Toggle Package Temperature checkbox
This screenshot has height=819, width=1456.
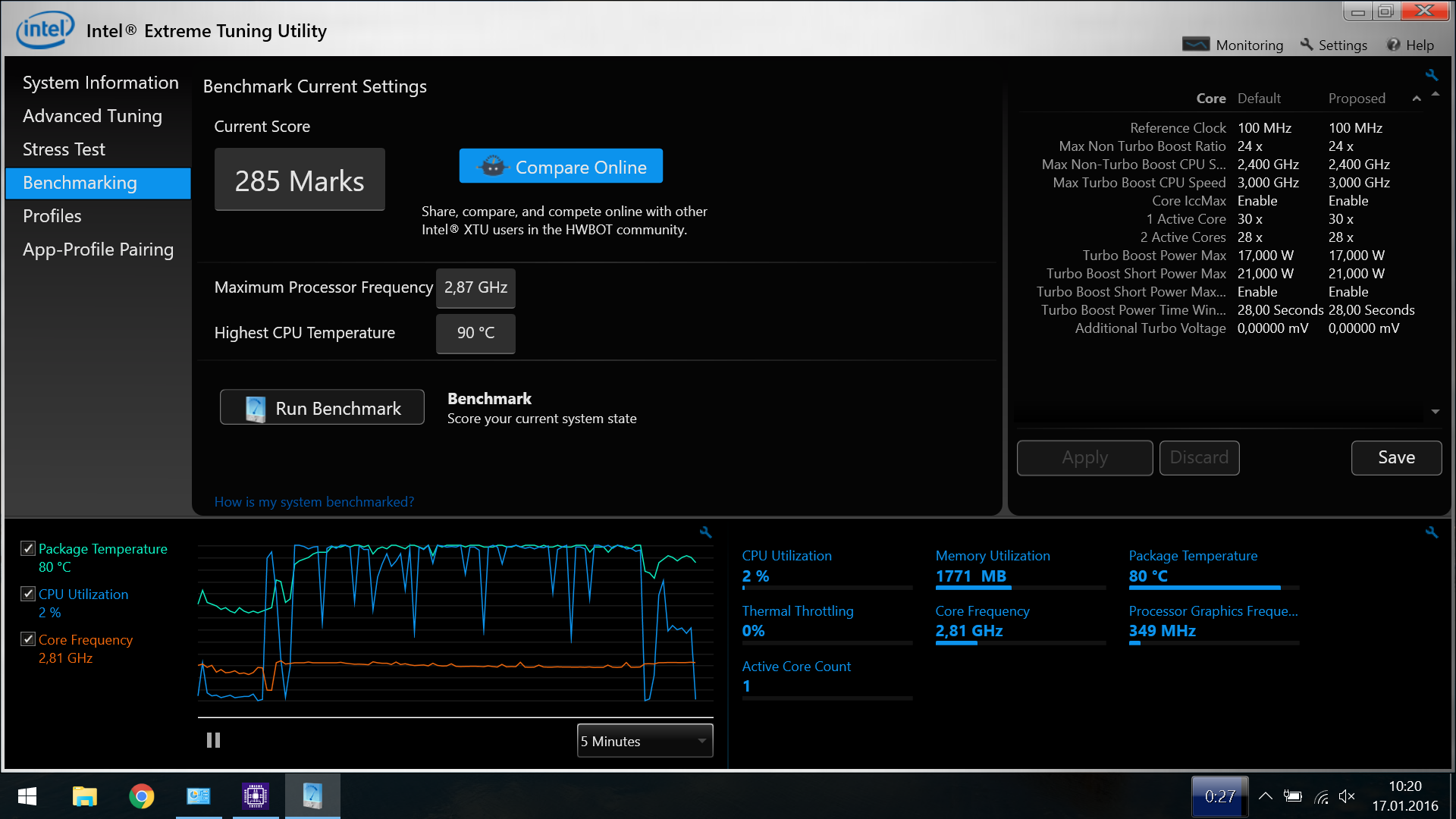coord(28,548)
